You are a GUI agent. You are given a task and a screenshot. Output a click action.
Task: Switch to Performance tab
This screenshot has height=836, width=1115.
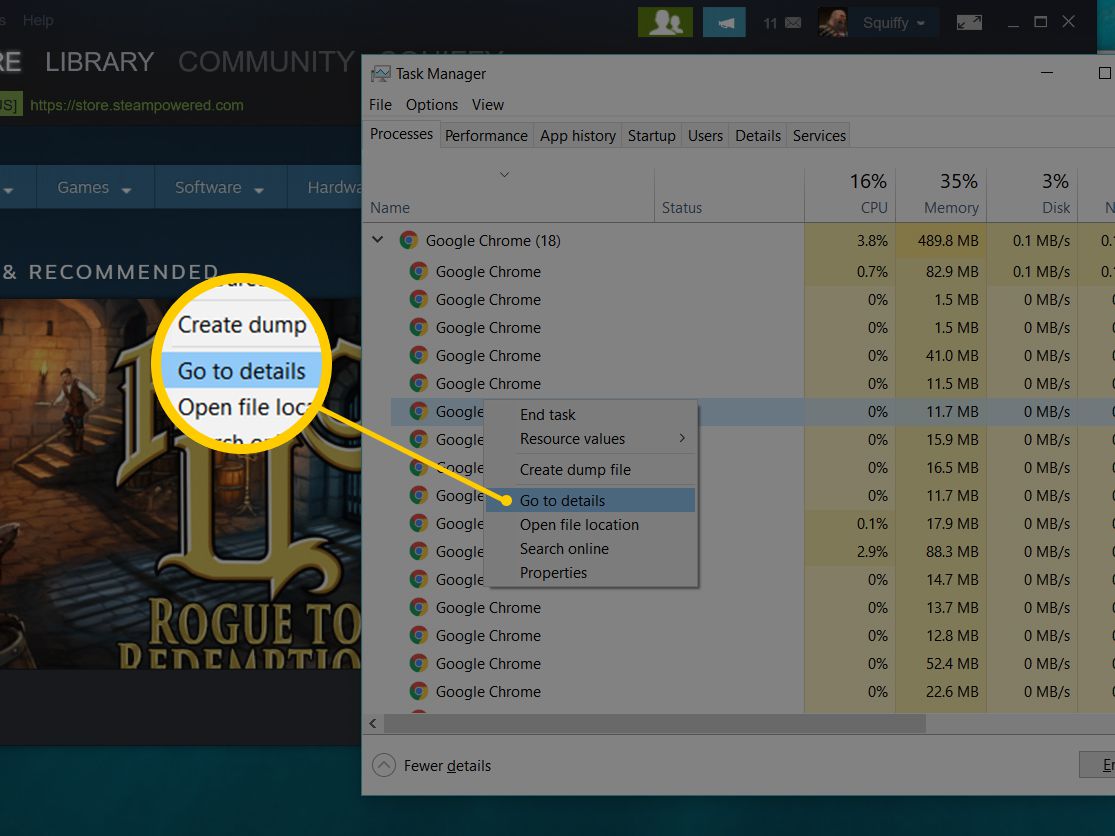pyautogui.click(x=486, y=136)
